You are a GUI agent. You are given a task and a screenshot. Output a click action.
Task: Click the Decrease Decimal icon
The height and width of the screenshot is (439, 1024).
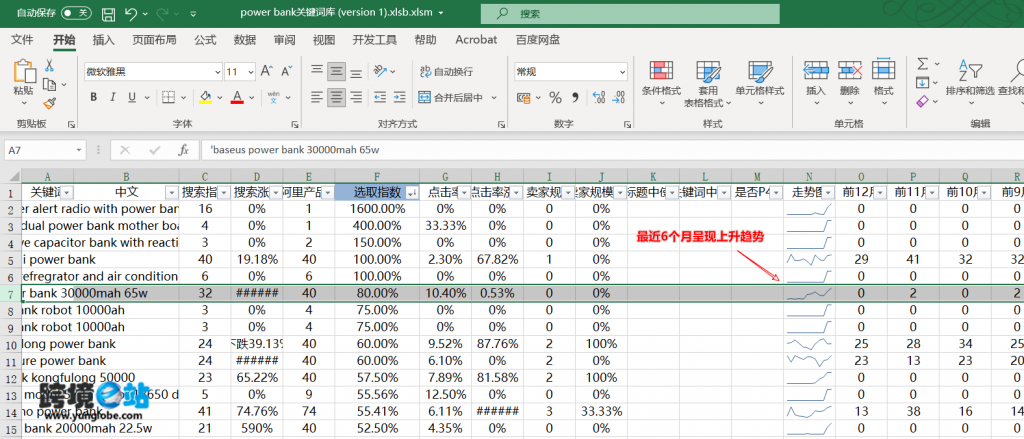click(x=616, y=98)
